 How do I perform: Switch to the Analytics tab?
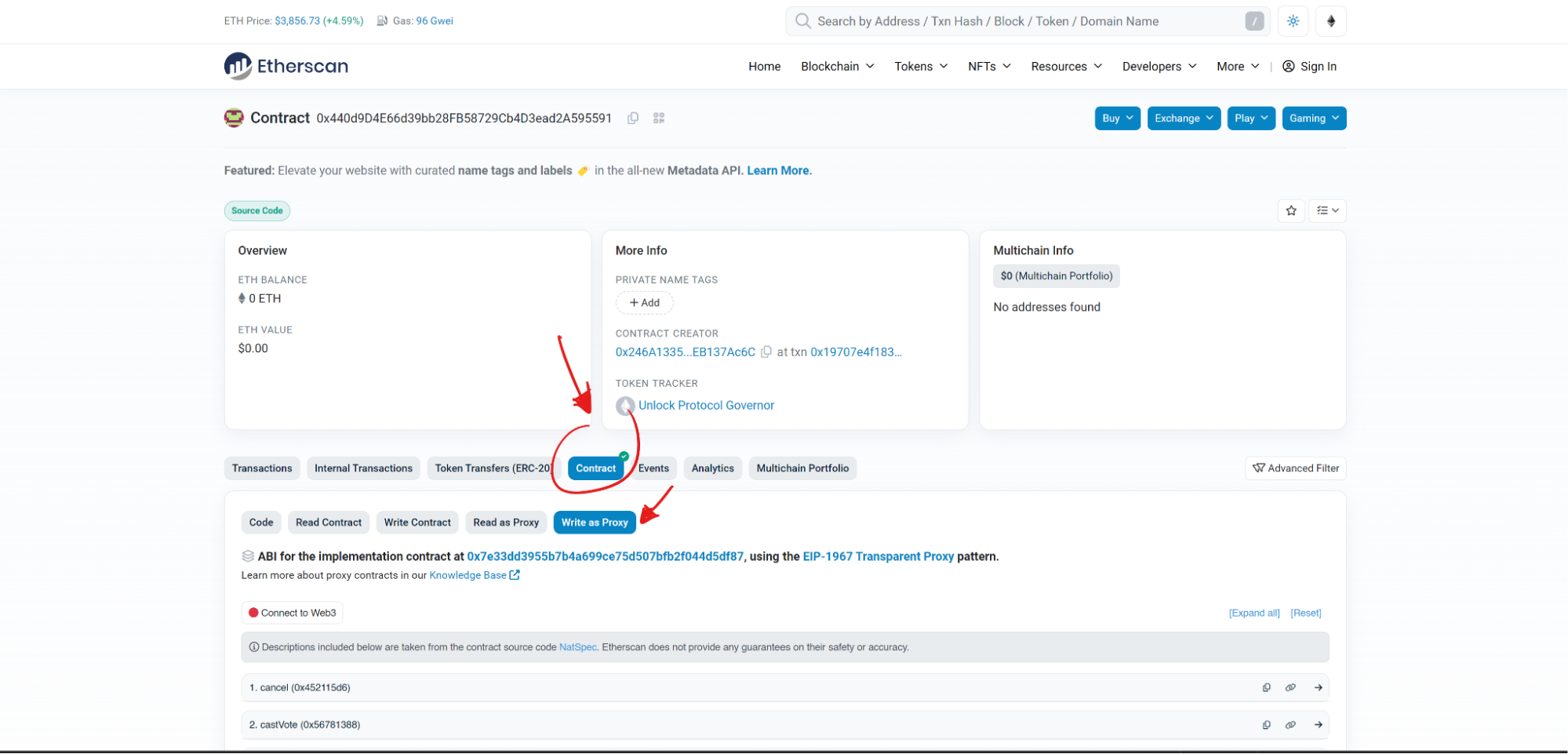[x=712, y=468]
